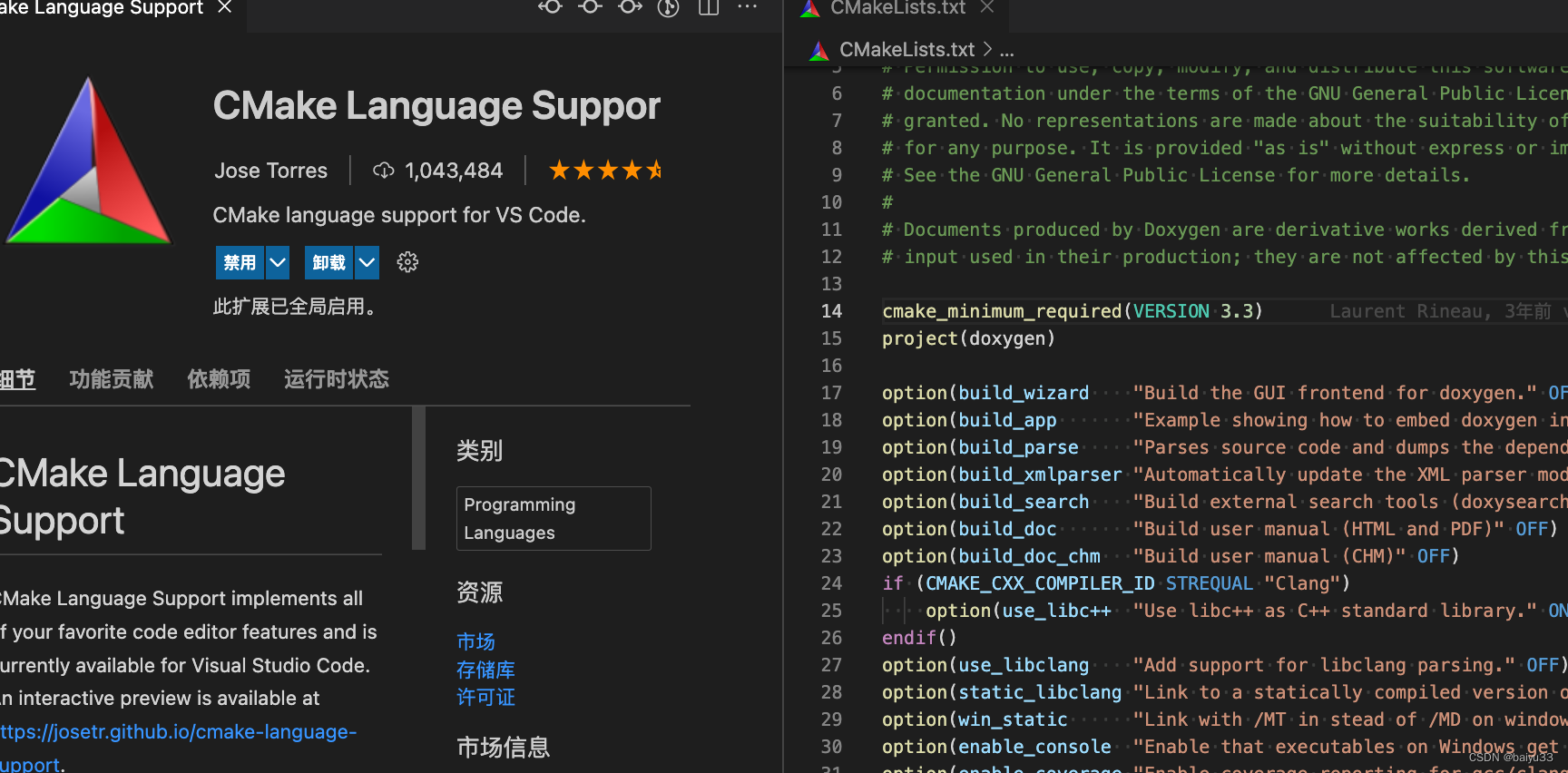Switch to the CMakeLists.txt tab
1568x773 pixels.
[897, 7]
